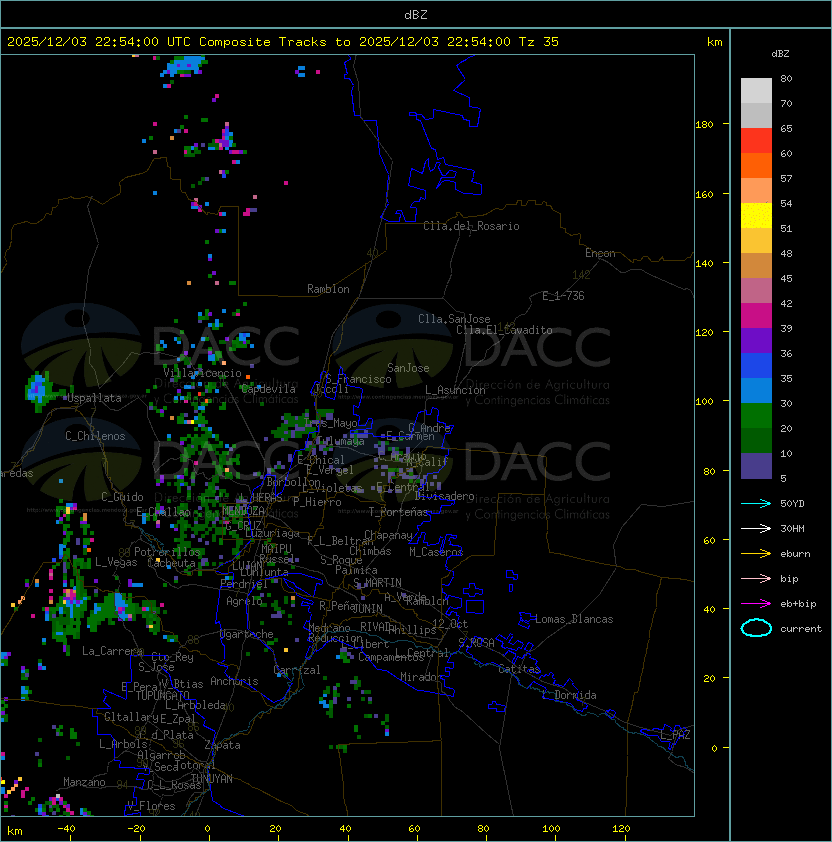Click the C_Chilenos map label
This screenshot has height=842, width=832.
[95, 436]
